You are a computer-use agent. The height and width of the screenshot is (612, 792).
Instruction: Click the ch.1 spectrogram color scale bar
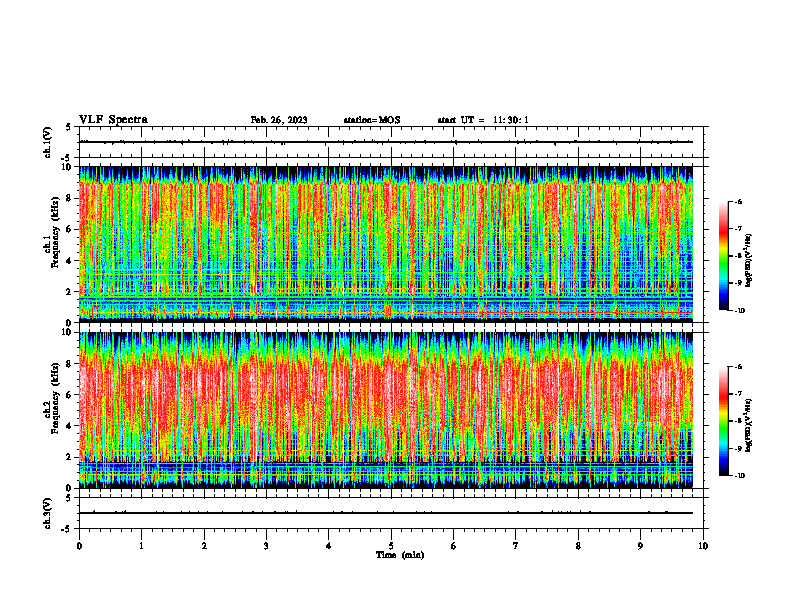723,256
